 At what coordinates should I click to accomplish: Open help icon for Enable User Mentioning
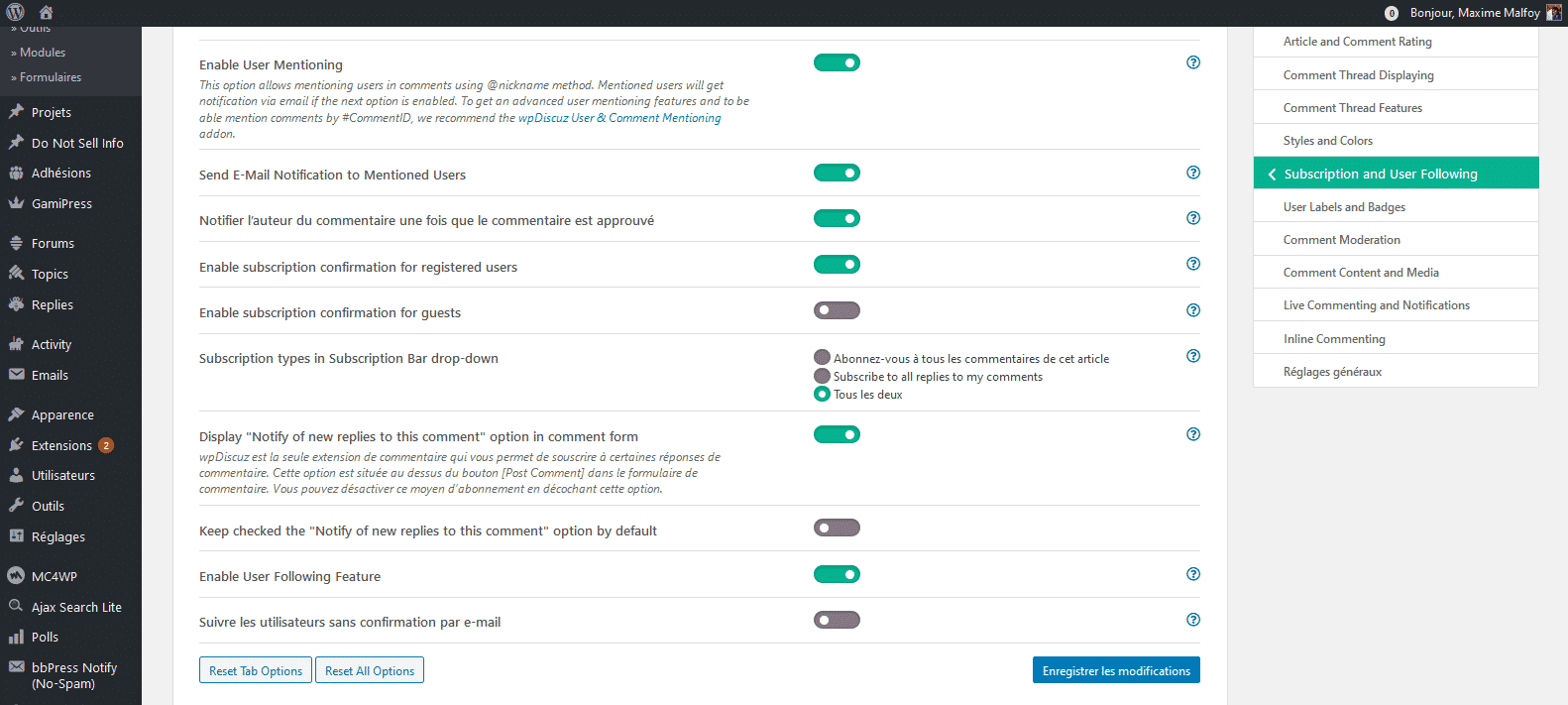coord(1193,62)
